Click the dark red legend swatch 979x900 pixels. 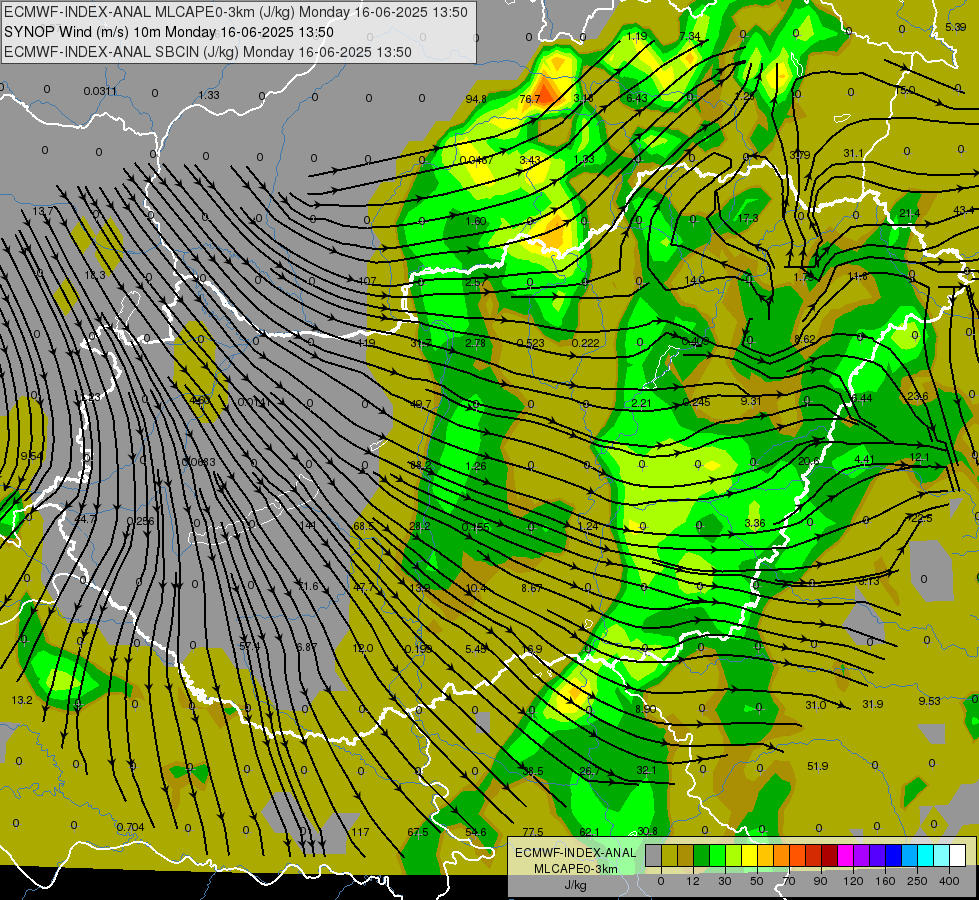pyautogui.click(x=830, y=856)
